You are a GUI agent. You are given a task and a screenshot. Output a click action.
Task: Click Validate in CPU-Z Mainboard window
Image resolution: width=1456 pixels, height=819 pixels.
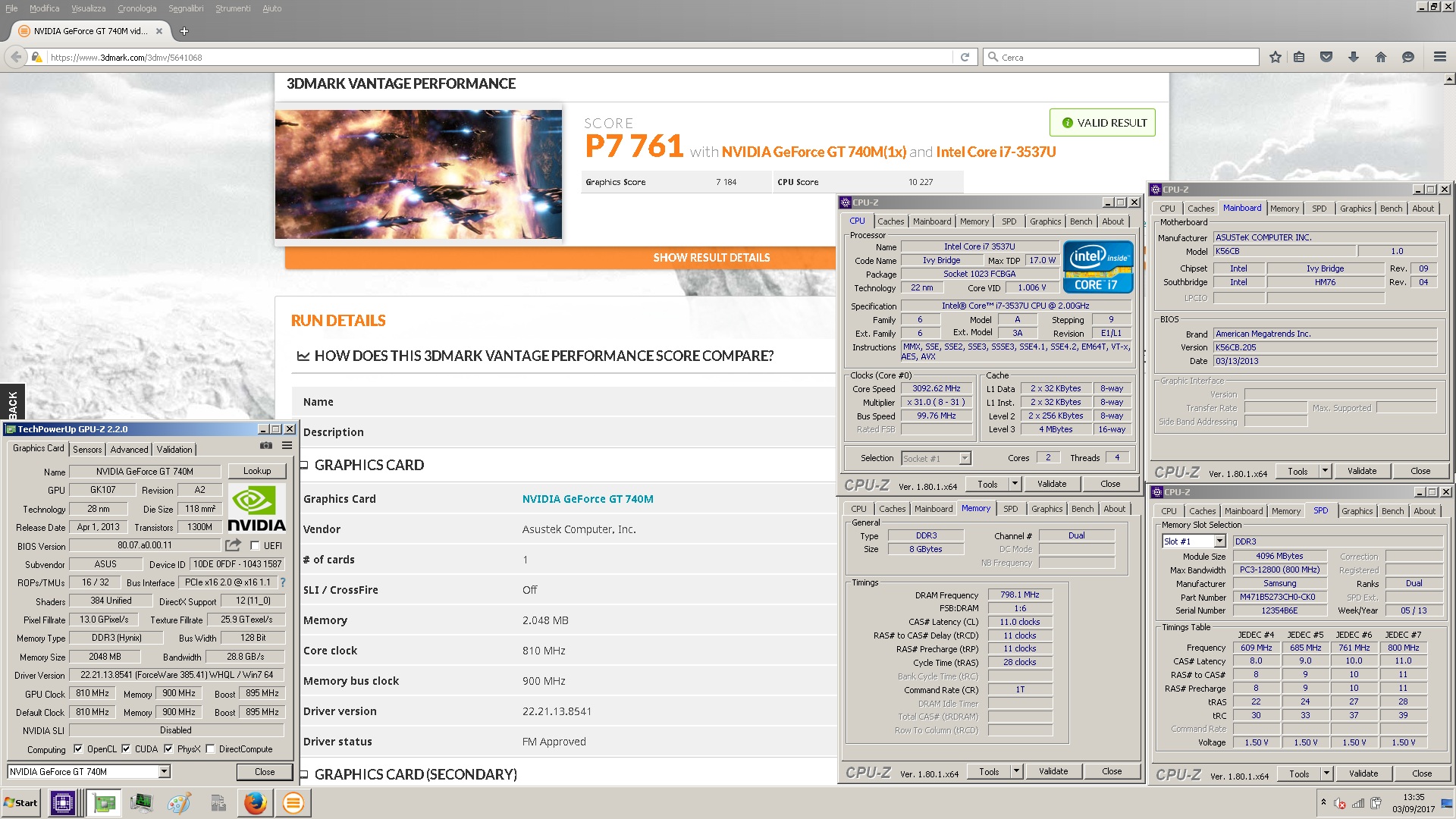[1362, 471]
